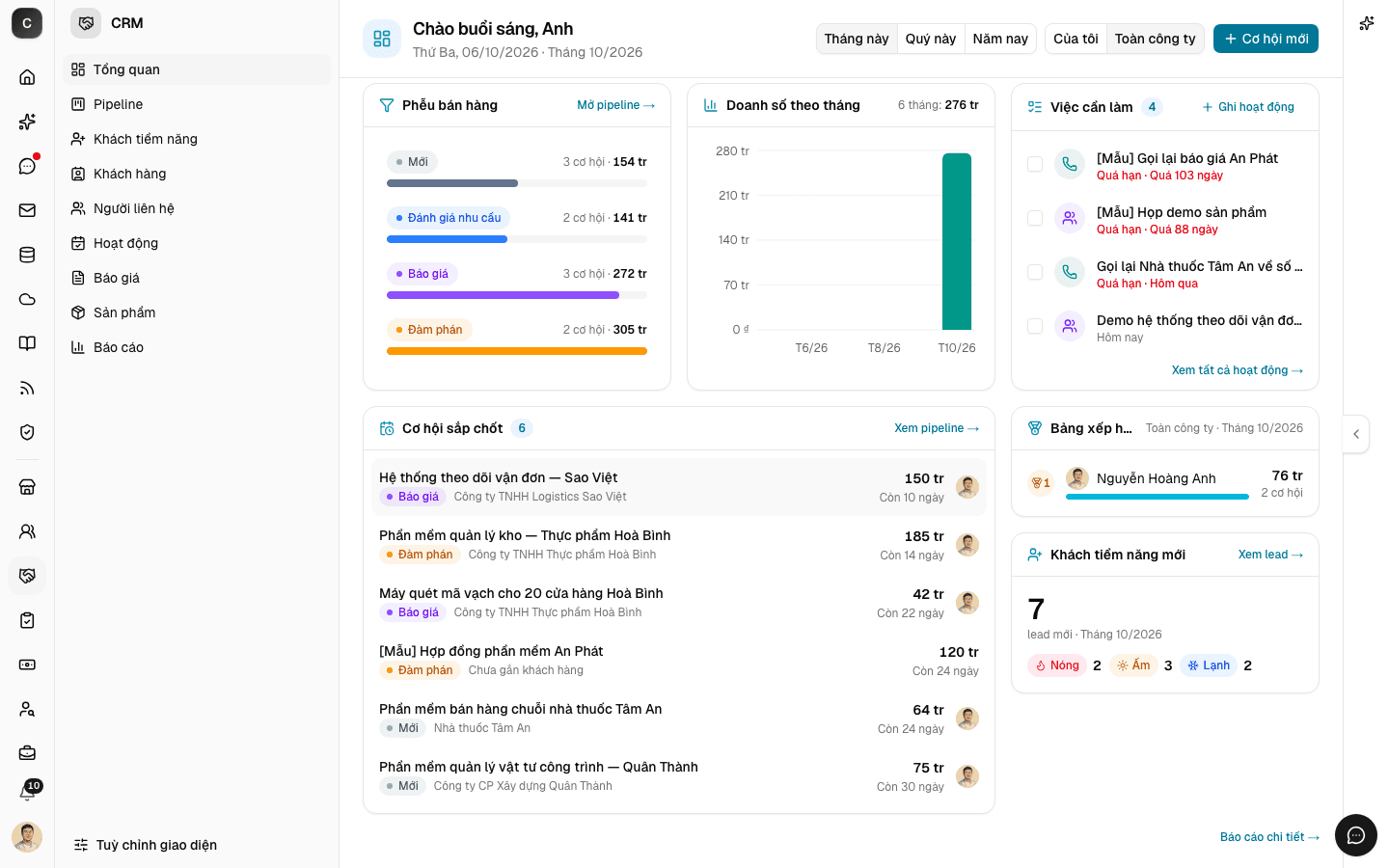
Task: Open the chat bubble support button
Action: click(x=1356, y=835)
